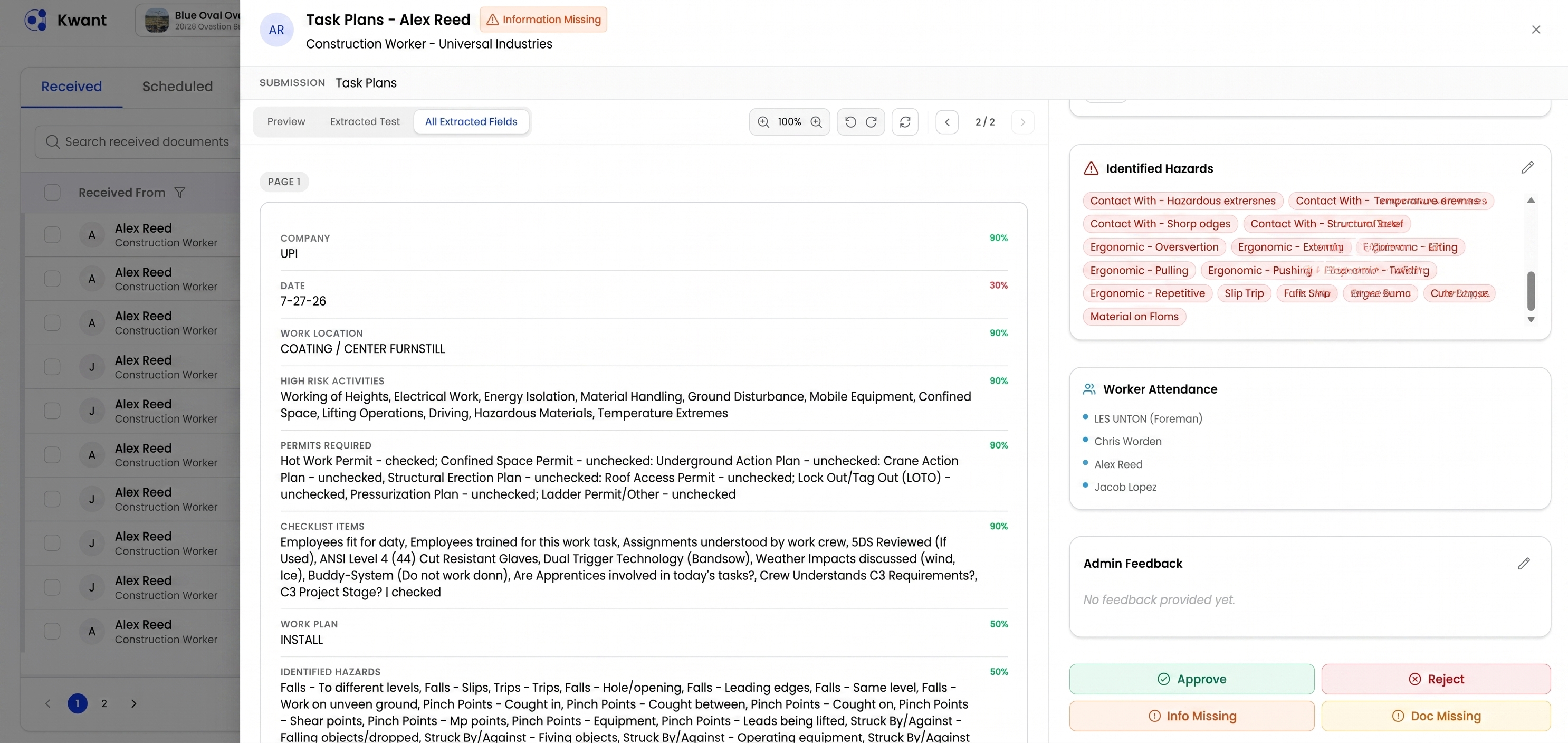Click the 2 / 2 page indicator
This screenshot has width=1568, height=743.
coord(985,122)
